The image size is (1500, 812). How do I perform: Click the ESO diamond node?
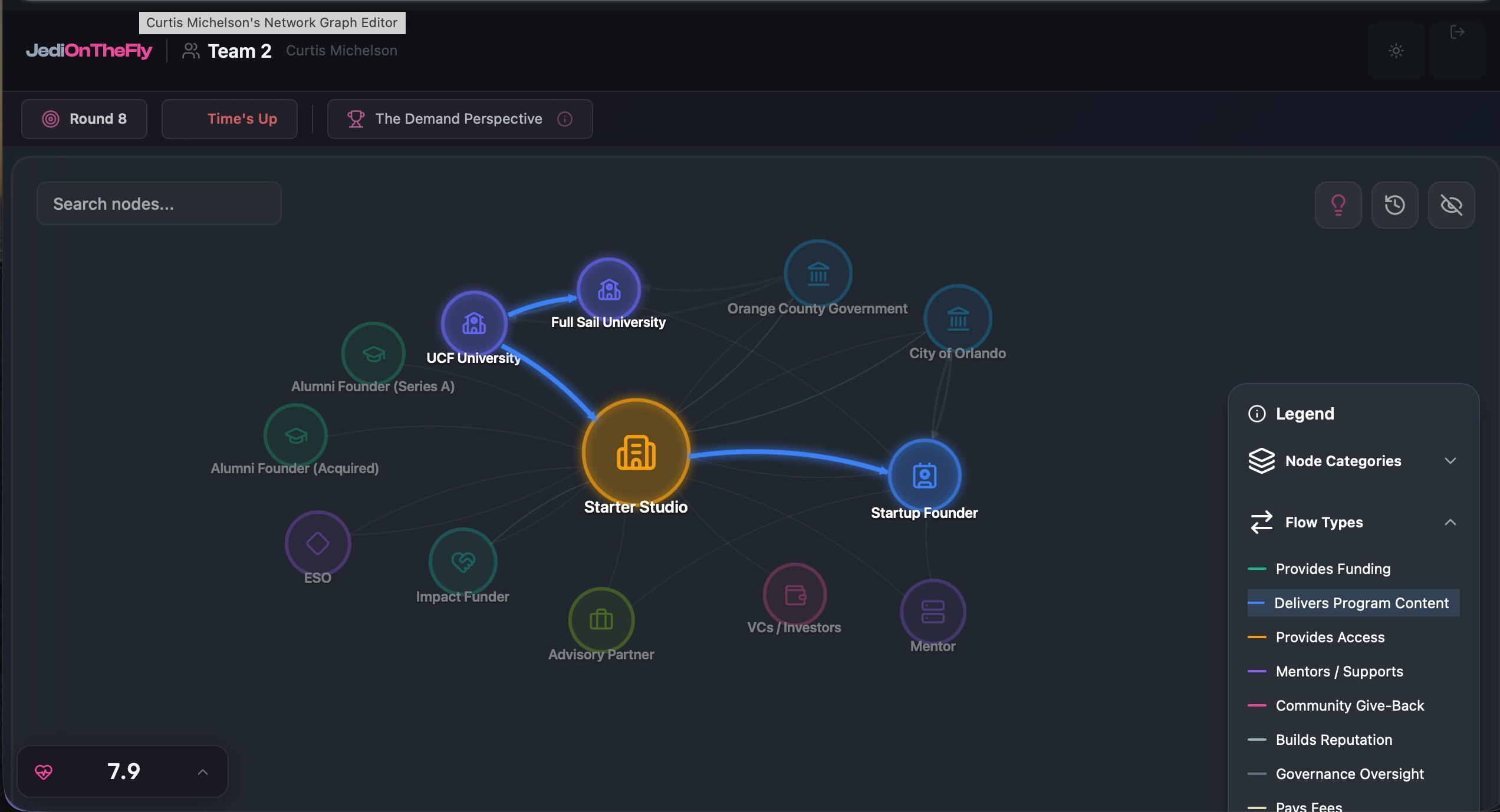pyautogui.click(x=318, y=543)
